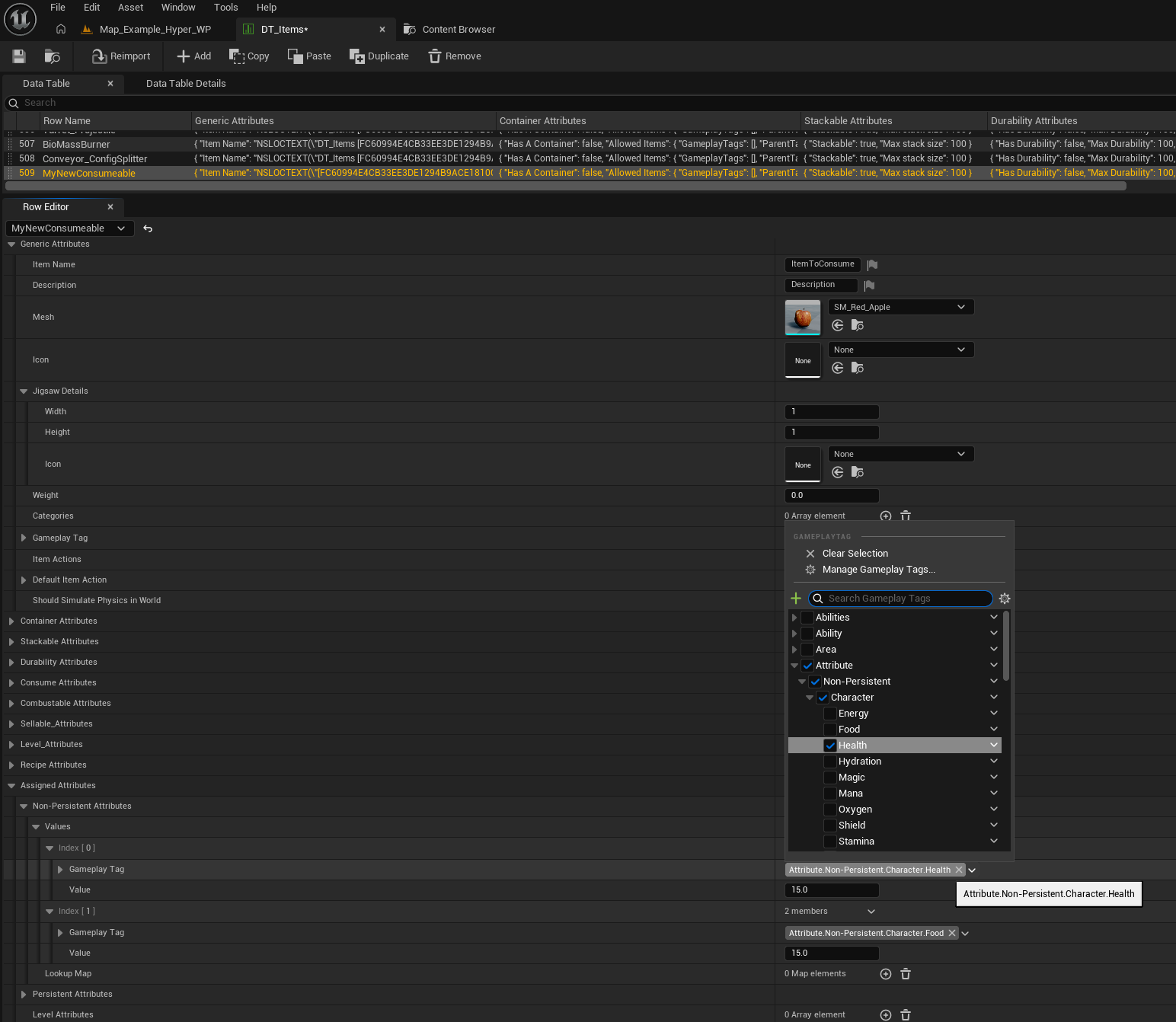Image resolution: width=1176 pixels, height=1022 pixels.
Task: Duplicate the selected row
Action: coord(379,56)
